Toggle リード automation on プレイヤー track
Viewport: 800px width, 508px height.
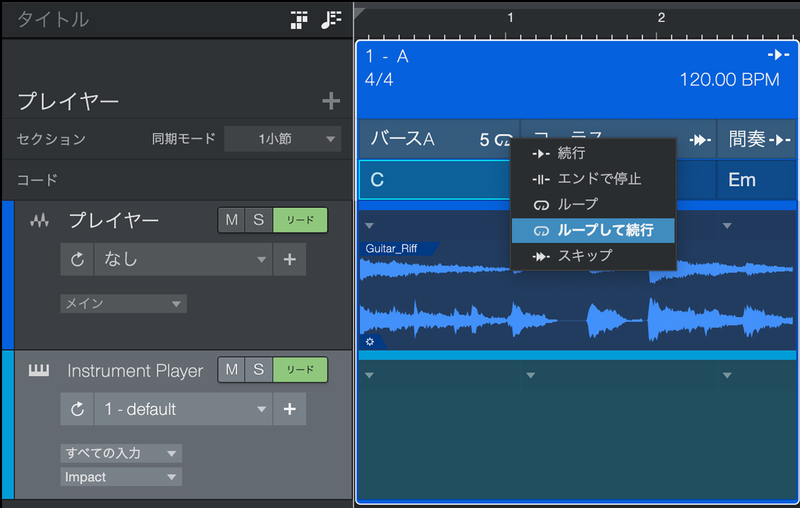click(x=300, y=220)
